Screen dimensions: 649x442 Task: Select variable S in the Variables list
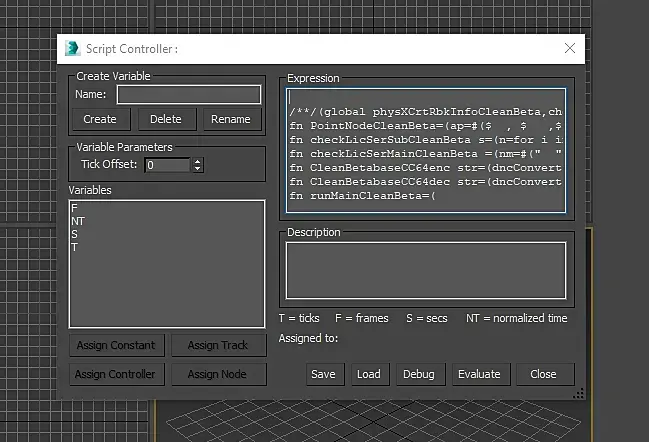pos(75,234)
